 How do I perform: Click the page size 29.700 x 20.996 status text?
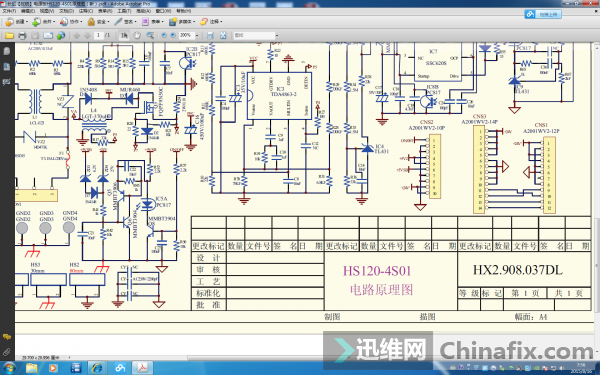(41, 358)
